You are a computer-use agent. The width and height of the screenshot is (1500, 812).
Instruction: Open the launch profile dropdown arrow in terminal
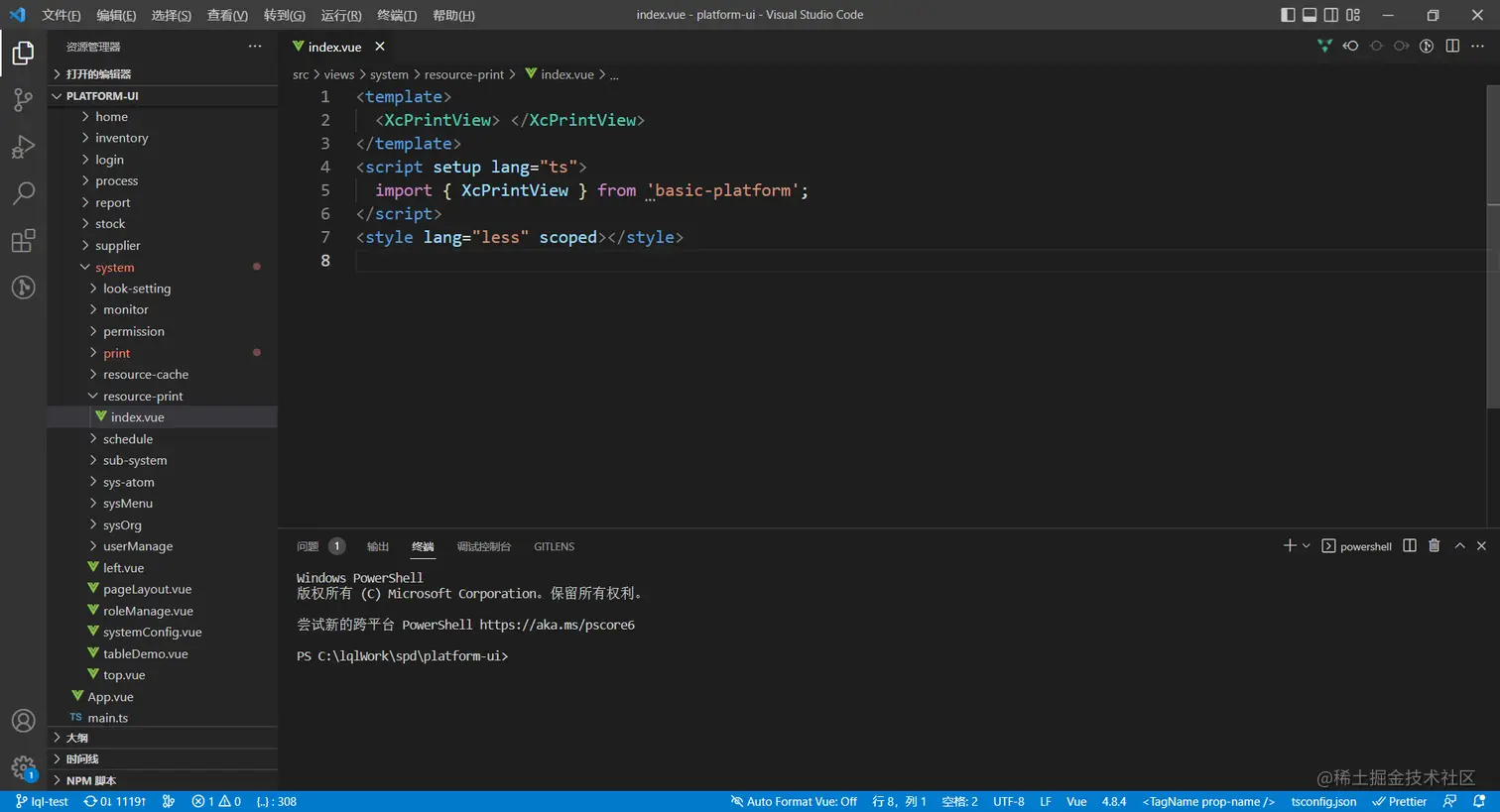[1307, 546]
